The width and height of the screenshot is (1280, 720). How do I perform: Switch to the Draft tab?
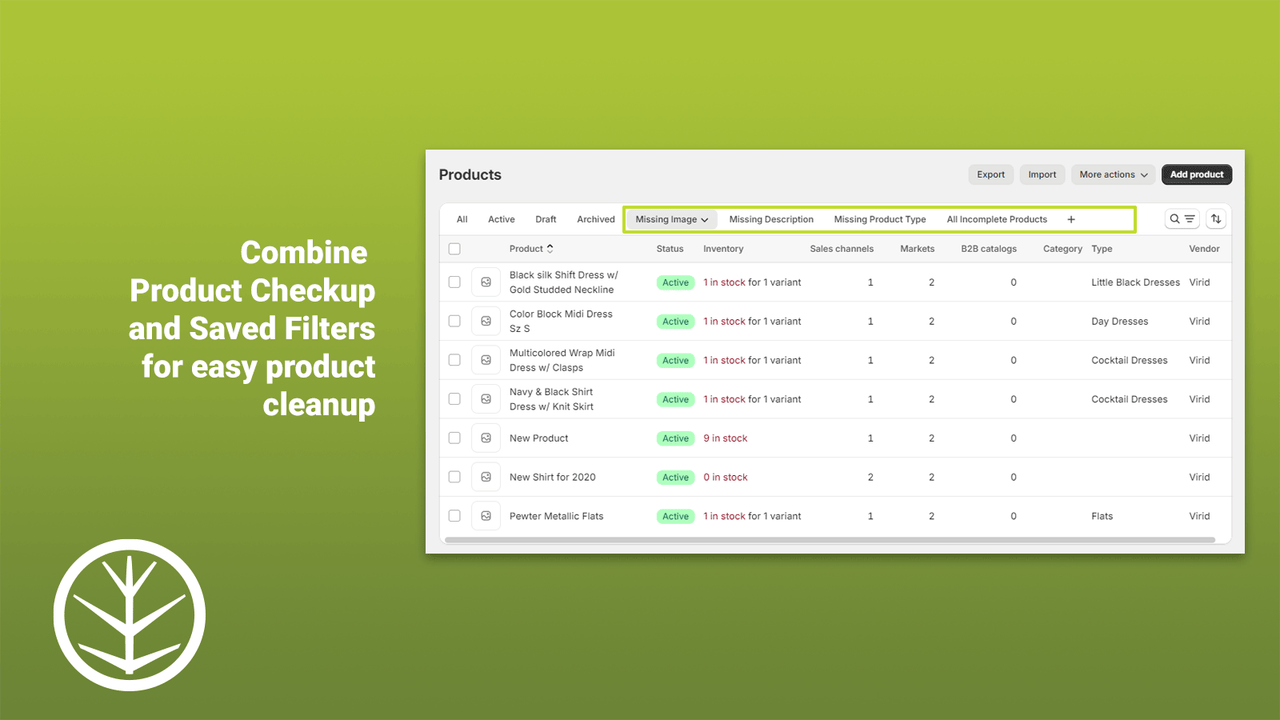pos(545,218)
